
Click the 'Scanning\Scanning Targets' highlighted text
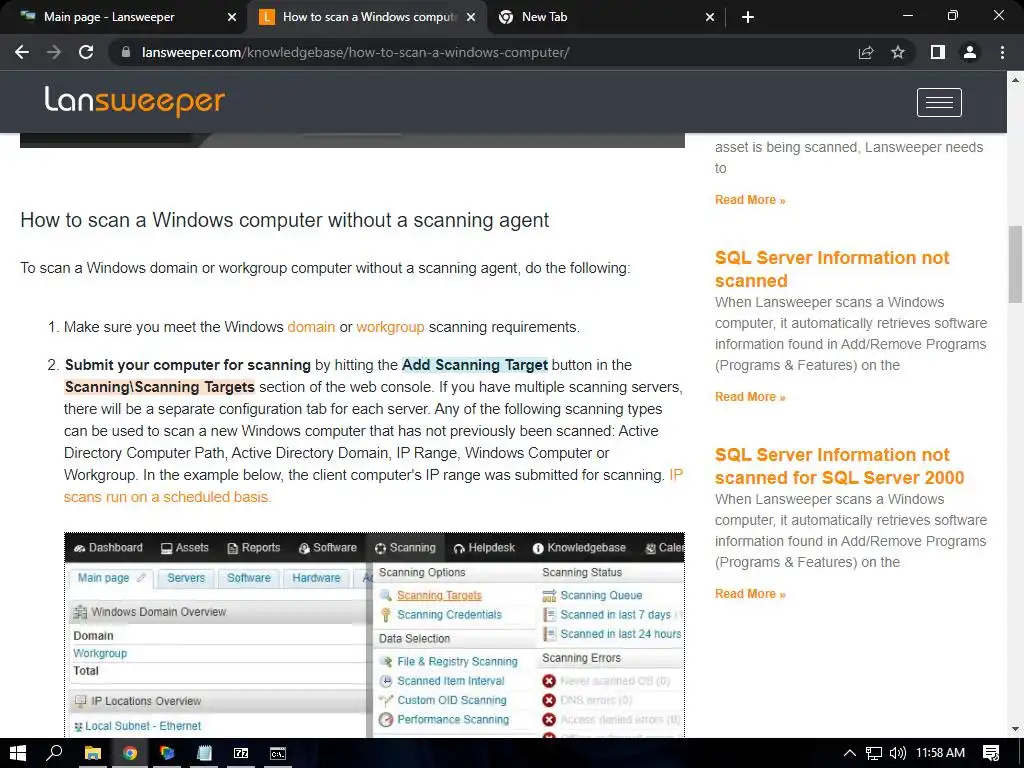tap(159, 387)
